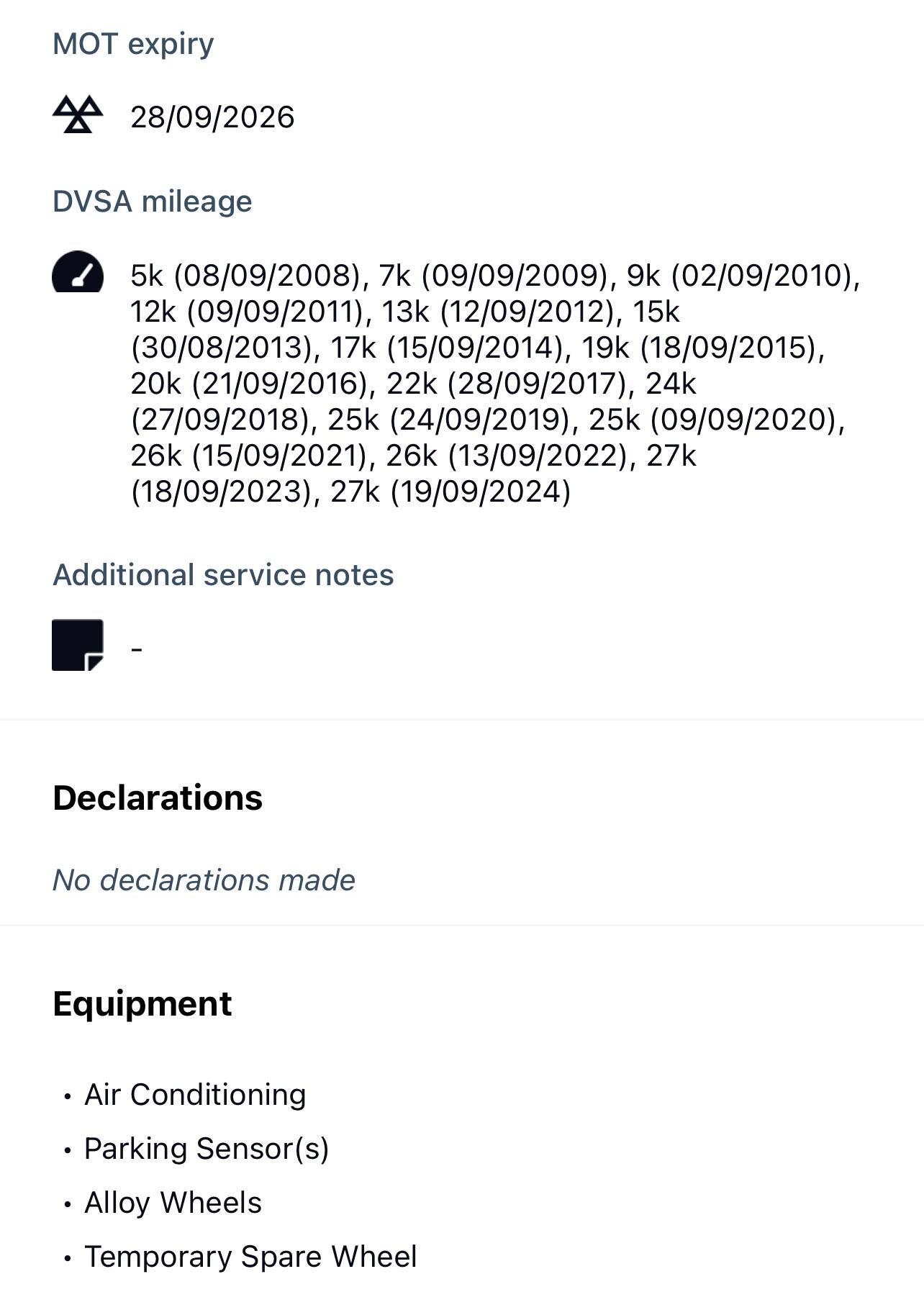Click the MOT expiry label
Screen dimensions: 924x1292
click(x=133, y=44)
